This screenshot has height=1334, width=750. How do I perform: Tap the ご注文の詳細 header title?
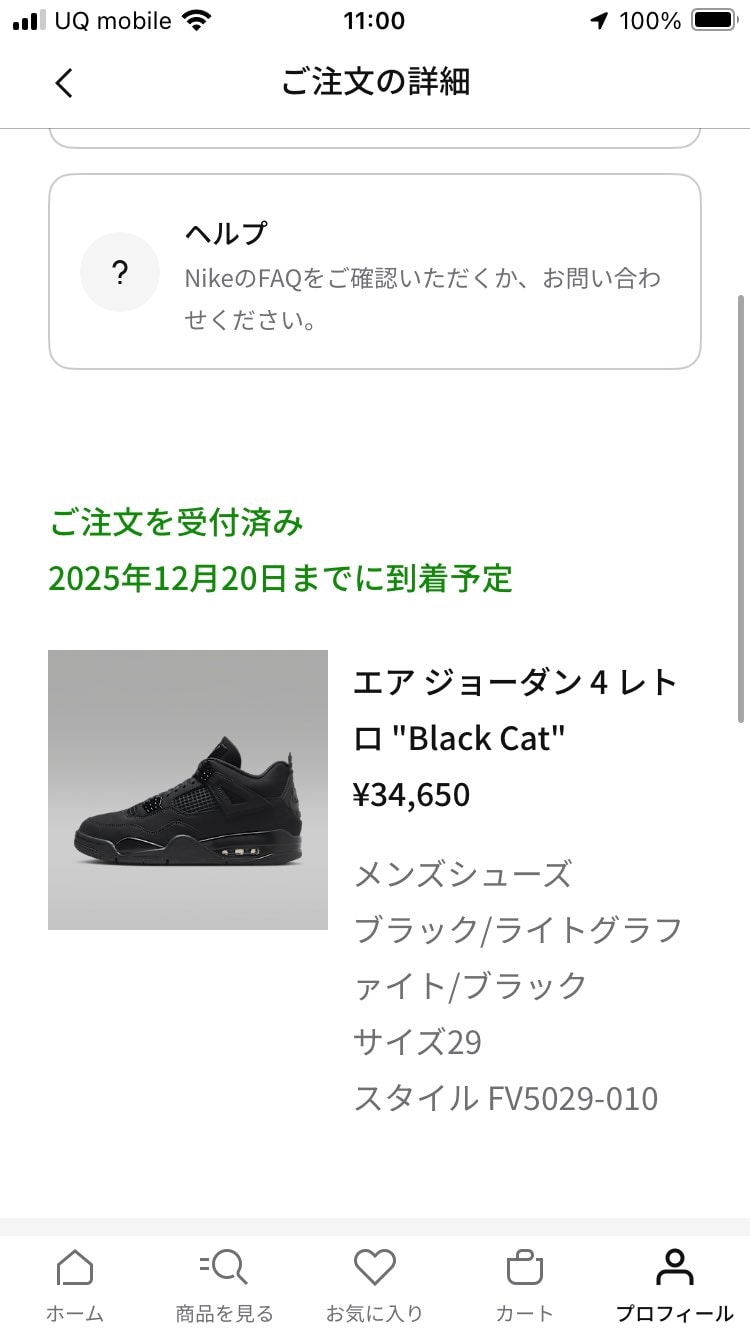click(375, 83)
